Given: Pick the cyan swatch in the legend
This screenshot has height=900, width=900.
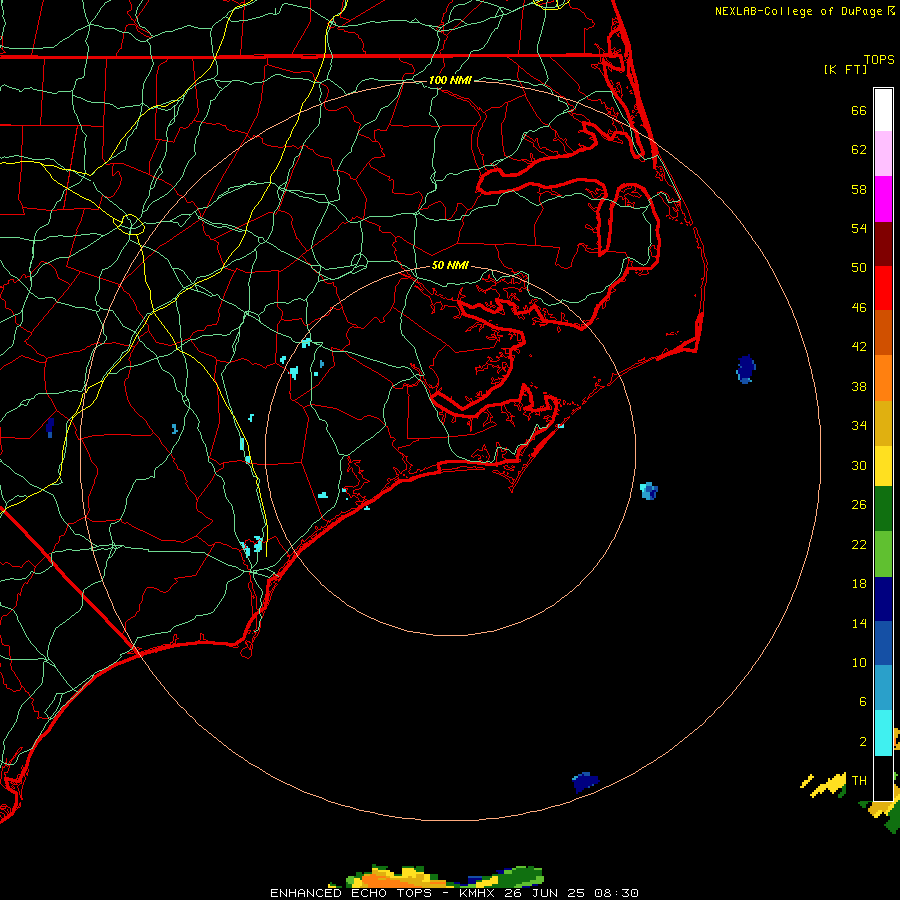Looking at the screenshot, I should click(x=883, y=733).
